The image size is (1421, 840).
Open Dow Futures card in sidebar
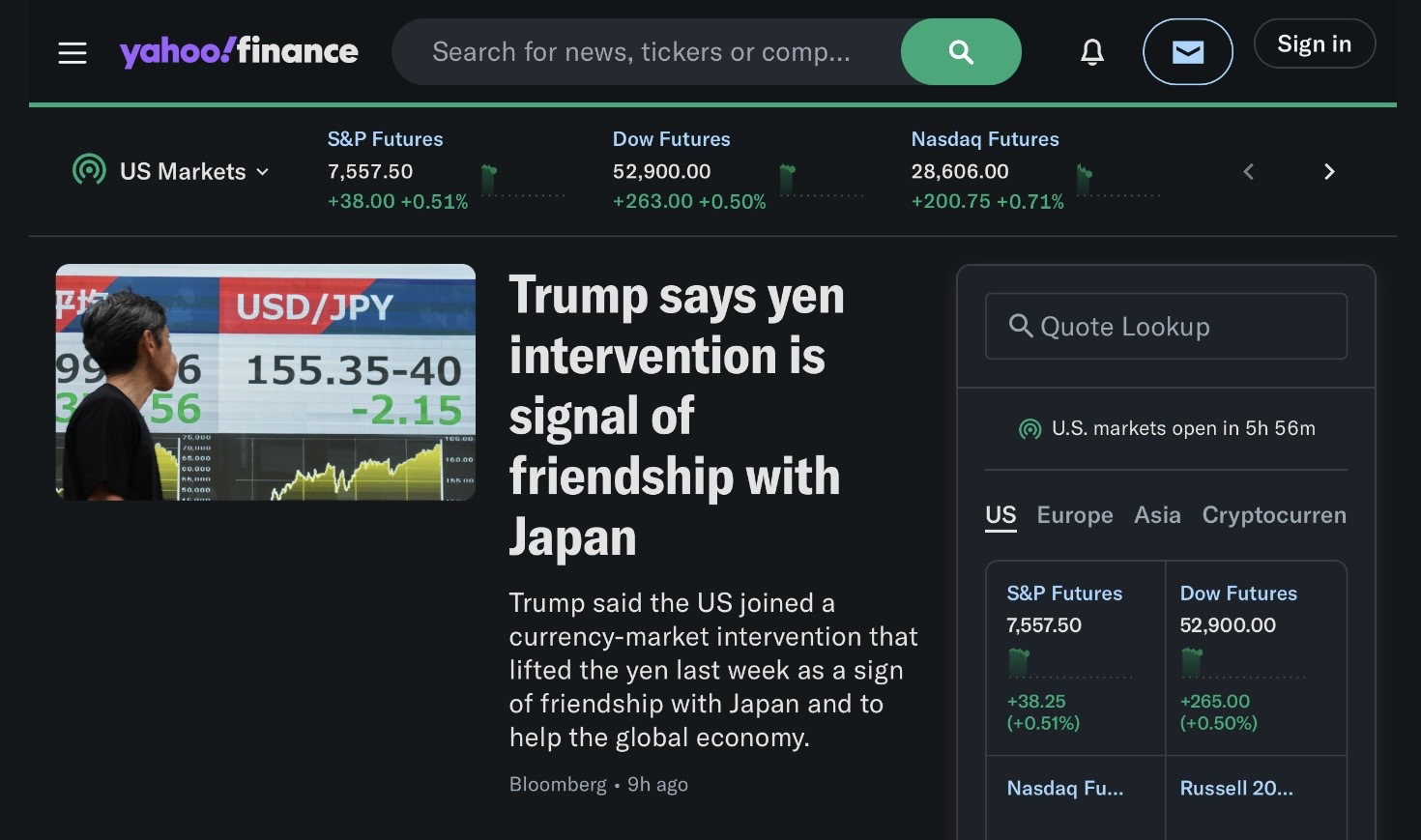coord(1257,658)
